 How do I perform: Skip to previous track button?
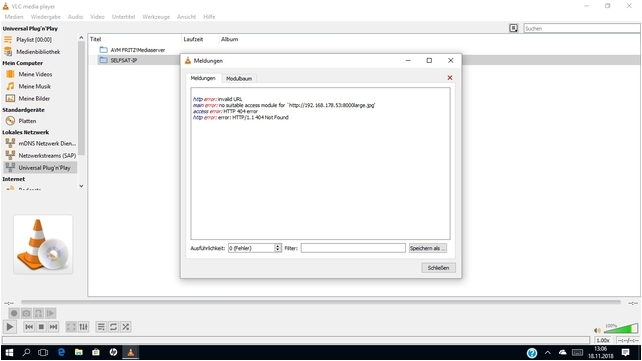point(29,327)
